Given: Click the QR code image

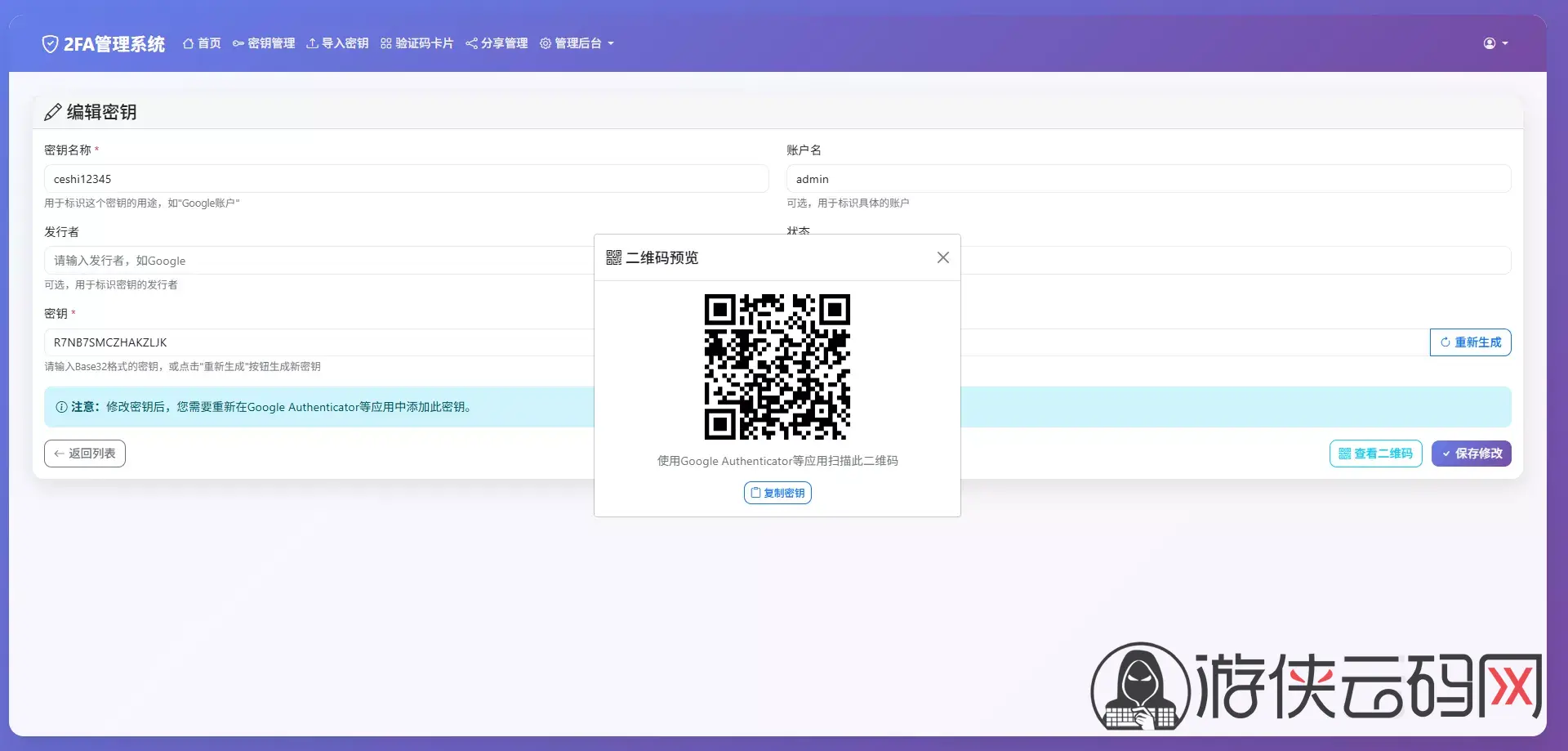Looking at the screenshot, I should click(777, 367).
